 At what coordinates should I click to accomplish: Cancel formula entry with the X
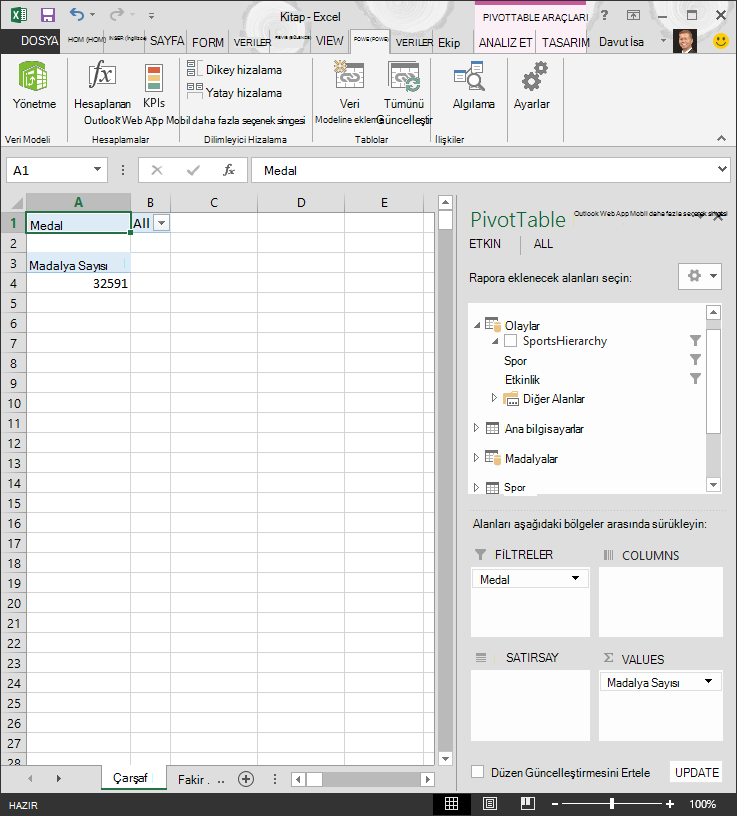[x=157, y=170]
